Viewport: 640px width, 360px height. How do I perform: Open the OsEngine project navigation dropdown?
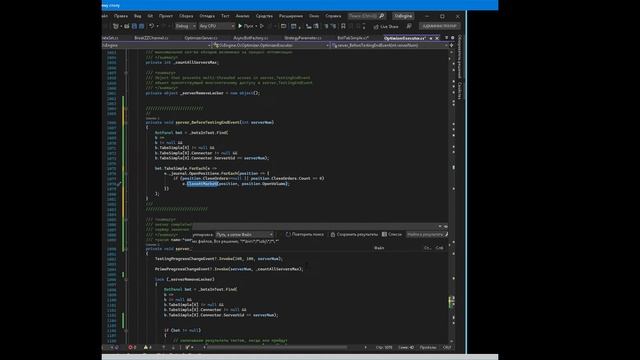(156, 45)
